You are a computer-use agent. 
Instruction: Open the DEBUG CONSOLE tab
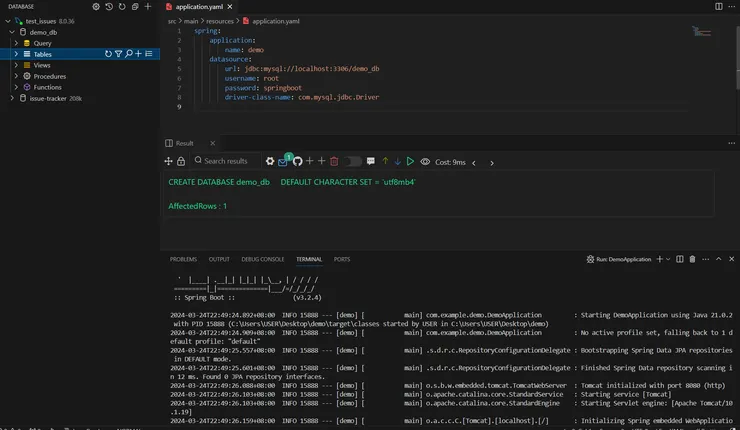(x=262, y=259)
